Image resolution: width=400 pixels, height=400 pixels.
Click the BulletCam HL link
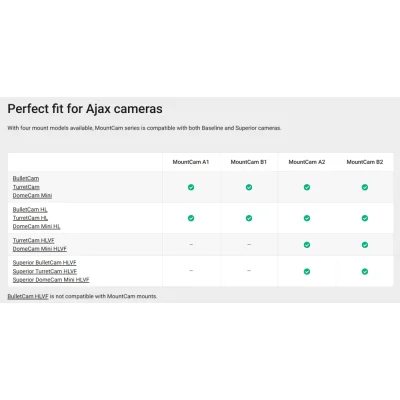pos(30,210)
